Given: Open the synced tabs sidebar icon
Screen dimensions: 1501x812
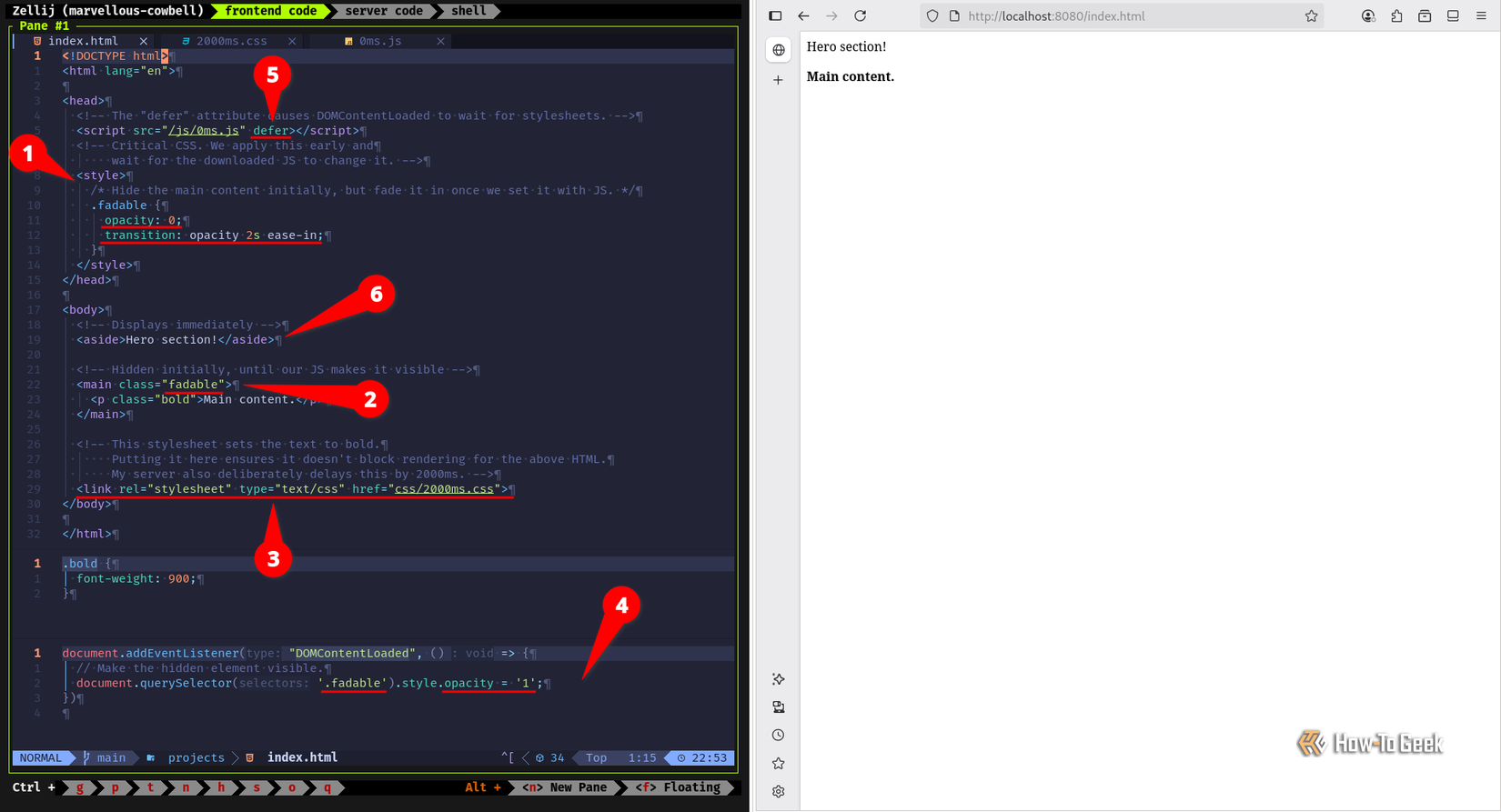Looking at the screenshot, I should (x=778, y=707).
